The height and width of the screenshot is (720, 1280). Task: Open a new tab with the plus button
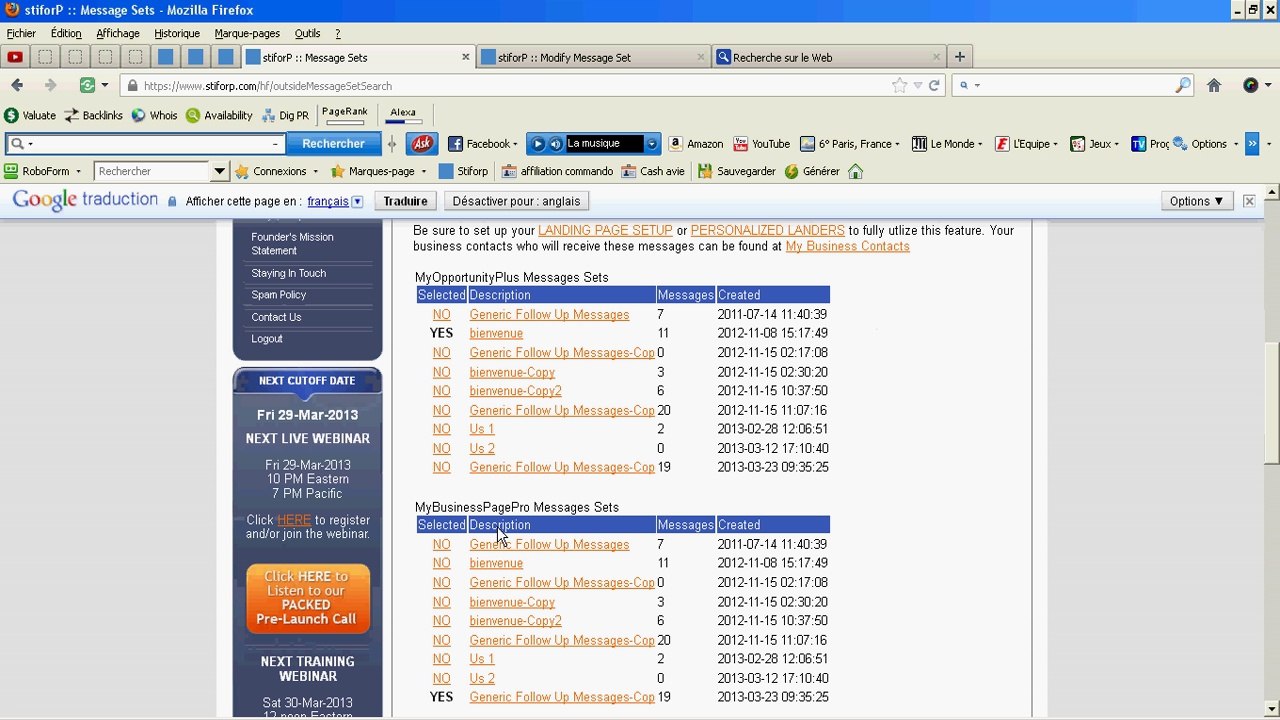[x=959, y=57]
